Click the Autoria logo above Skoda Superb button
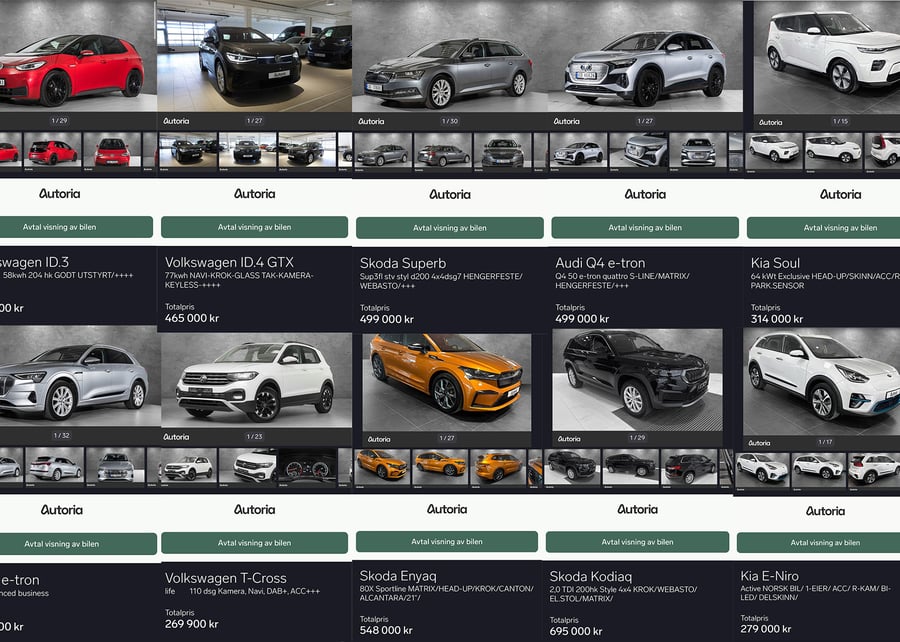The width and height of the screenshot is (900, 642). (450, 194)
